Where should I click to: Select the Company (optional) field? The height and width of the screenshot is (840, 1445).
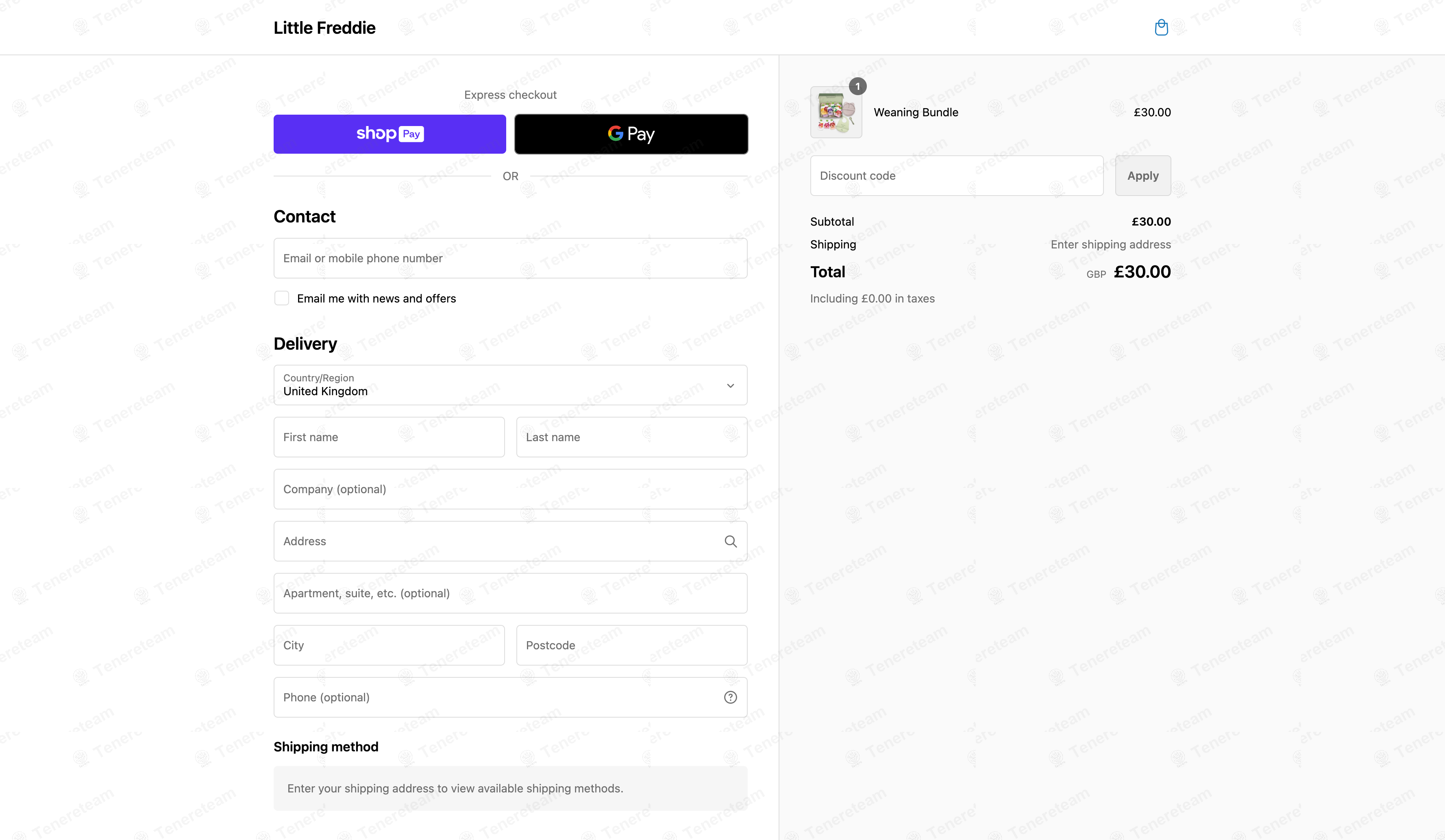pyautogui.click(x=510, y=489)
